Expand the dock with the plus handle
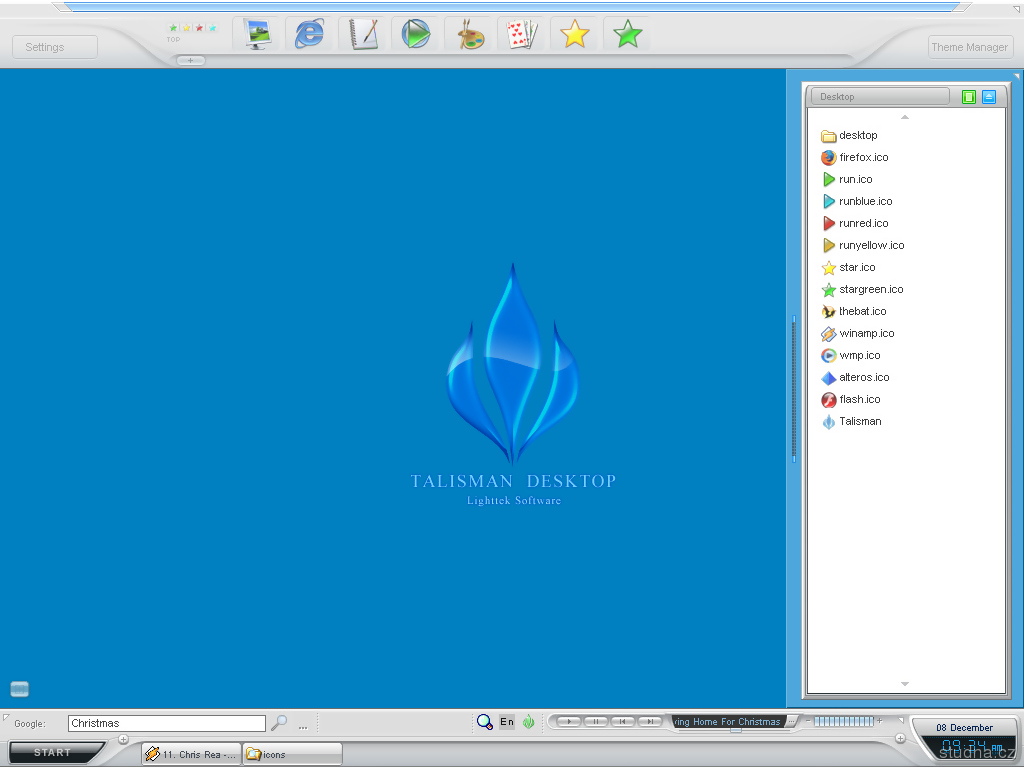Screen dimensions: 1024x767 pos(190,61)
